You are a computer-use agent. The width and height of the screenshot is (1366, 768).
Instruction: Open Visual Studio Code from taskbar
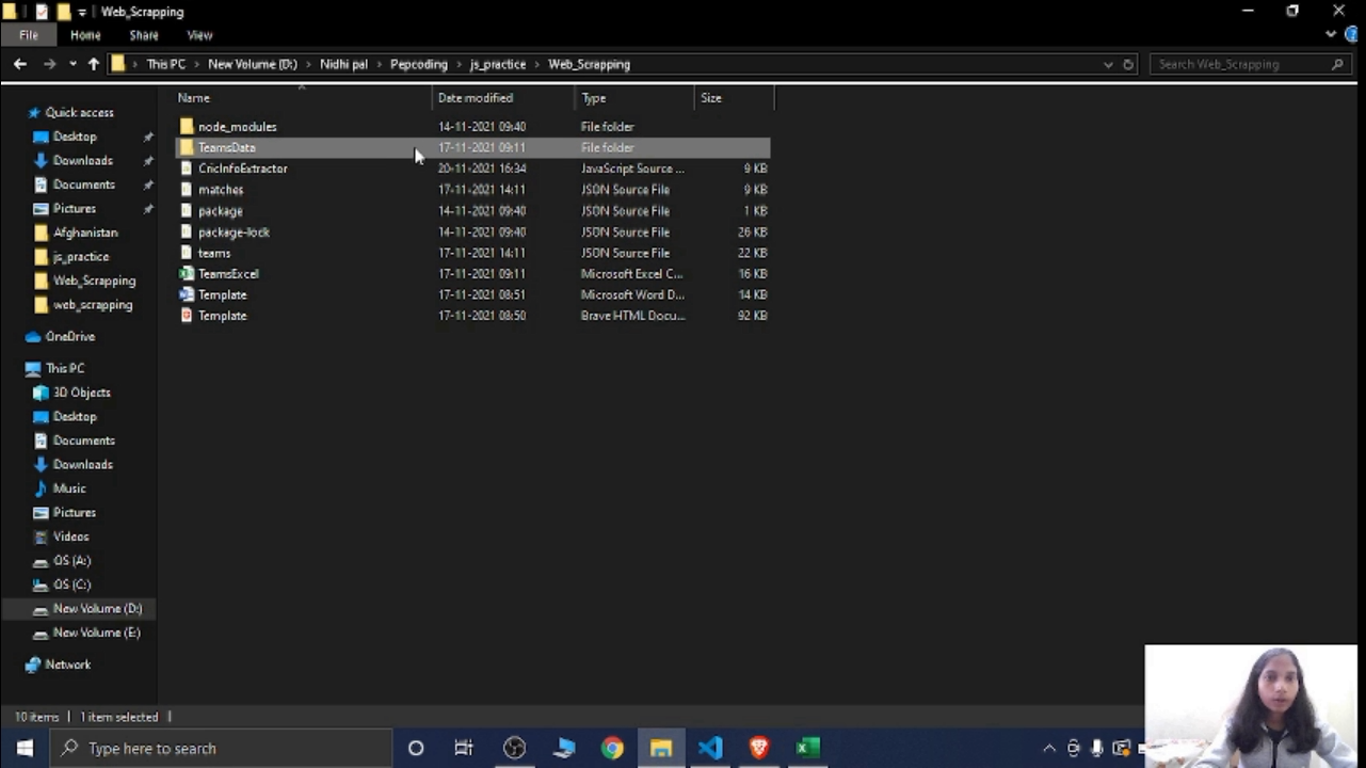(x=710, y=748)
